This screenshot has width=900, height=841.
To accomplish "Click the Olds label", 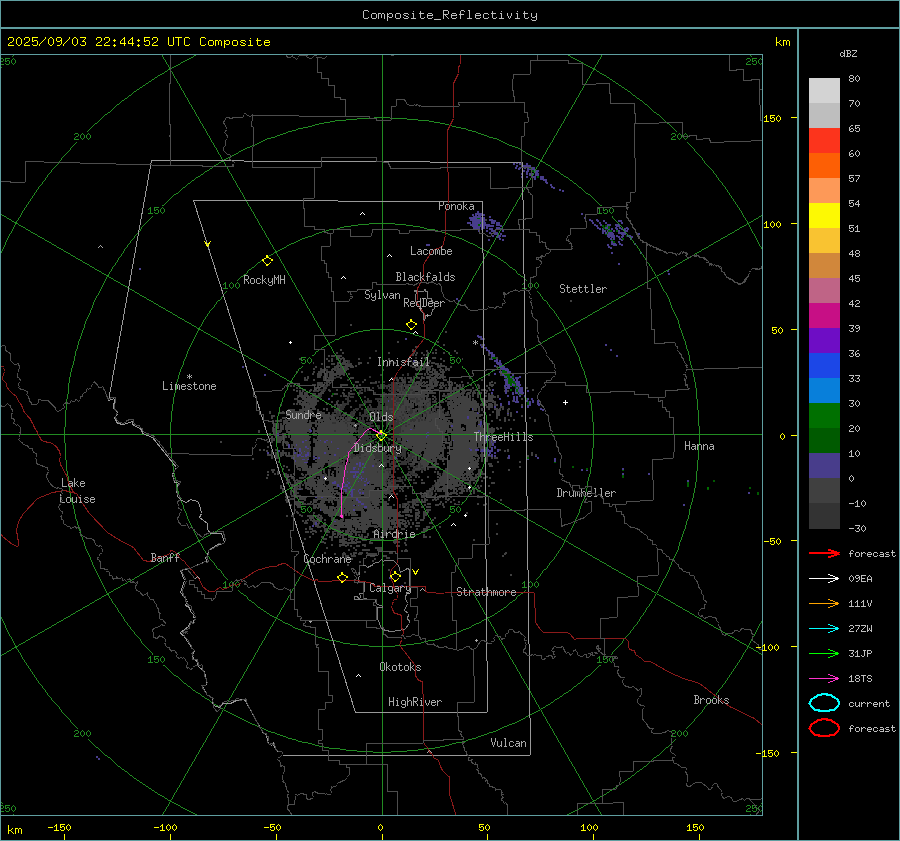I will pyautogui.click(x=381, y=417).
